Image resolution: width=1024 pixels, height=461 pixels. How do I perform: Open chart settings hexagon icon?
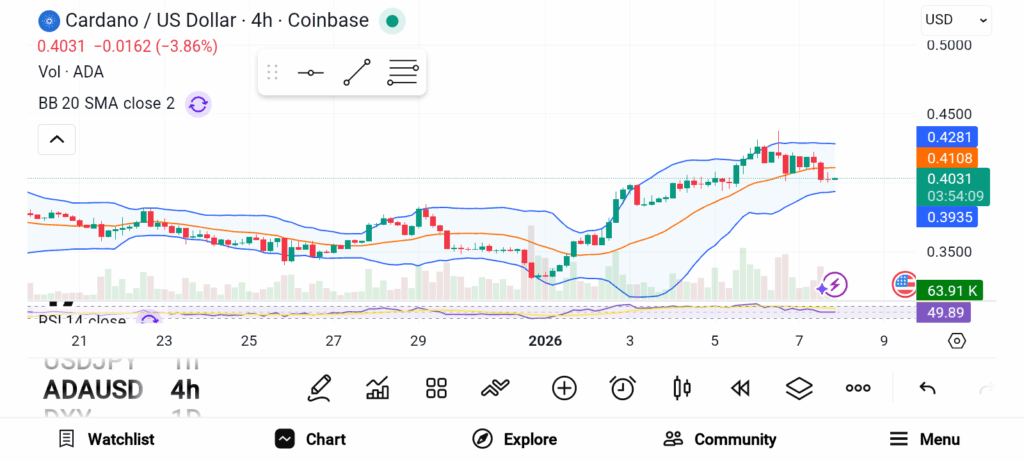point(956,341)
